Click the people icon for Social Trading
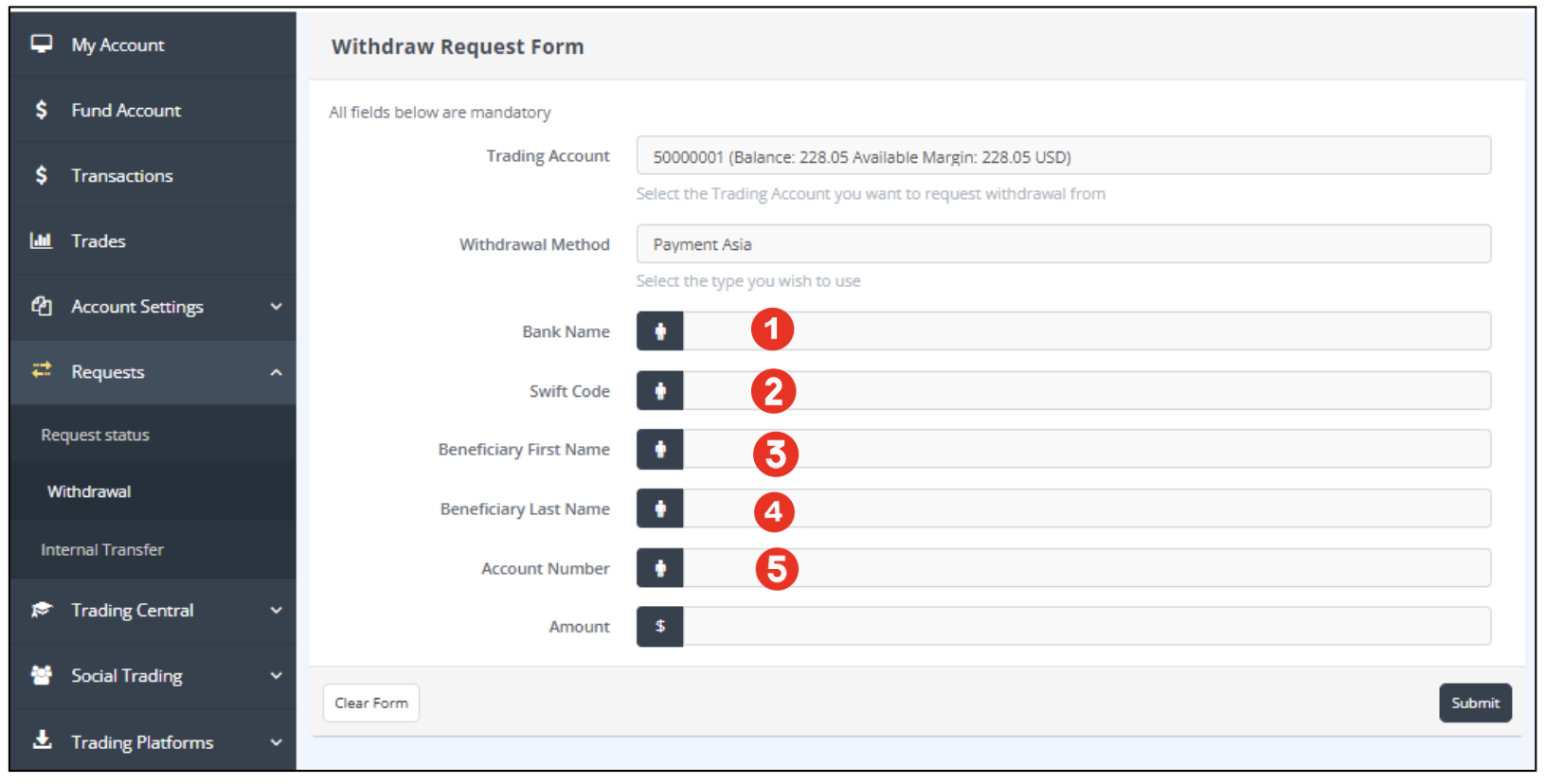Image resolution: width=1546 pixels, height=784 pixels. pos(41,675)
